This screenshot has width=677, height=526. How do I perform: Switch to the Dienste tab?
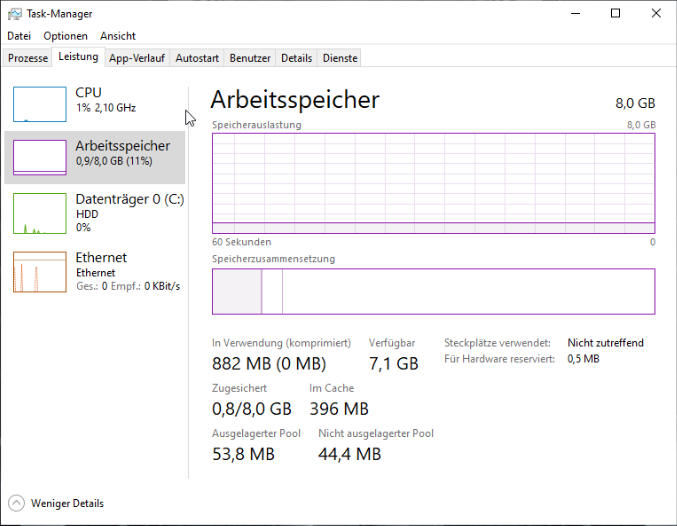point(340,58)
